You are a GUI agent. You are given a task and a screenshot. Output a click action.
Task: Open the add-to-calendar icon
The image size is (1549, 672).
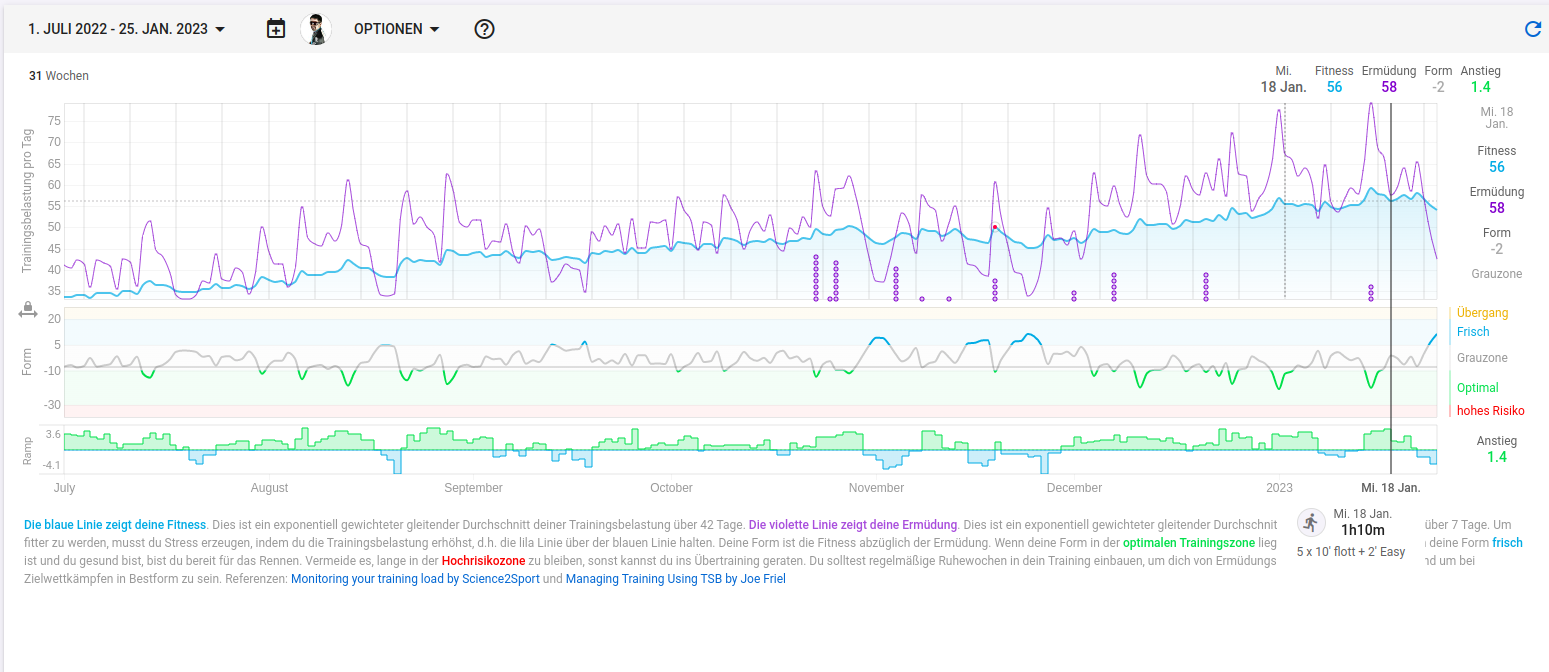[276, 29]
